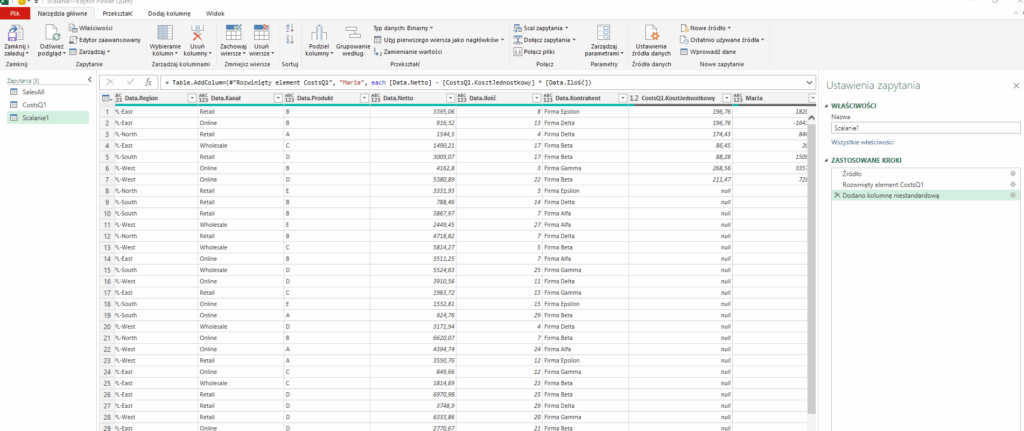Screen dimensions: 1024x431
Task: Open Typ danych: Binarny dropdown
Action: tap(404, 28)
